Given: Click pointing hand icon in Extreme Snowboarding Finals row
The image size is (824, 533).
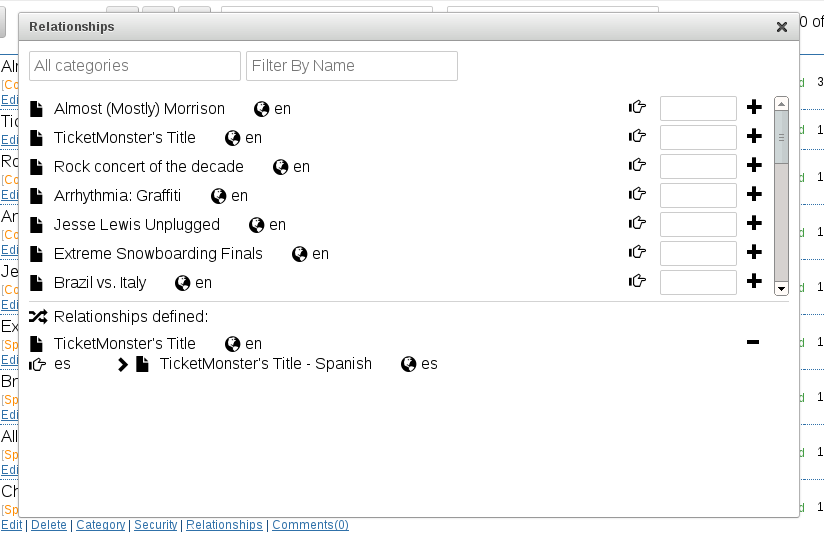Looking at the screenshot, I should pos(637,252).
